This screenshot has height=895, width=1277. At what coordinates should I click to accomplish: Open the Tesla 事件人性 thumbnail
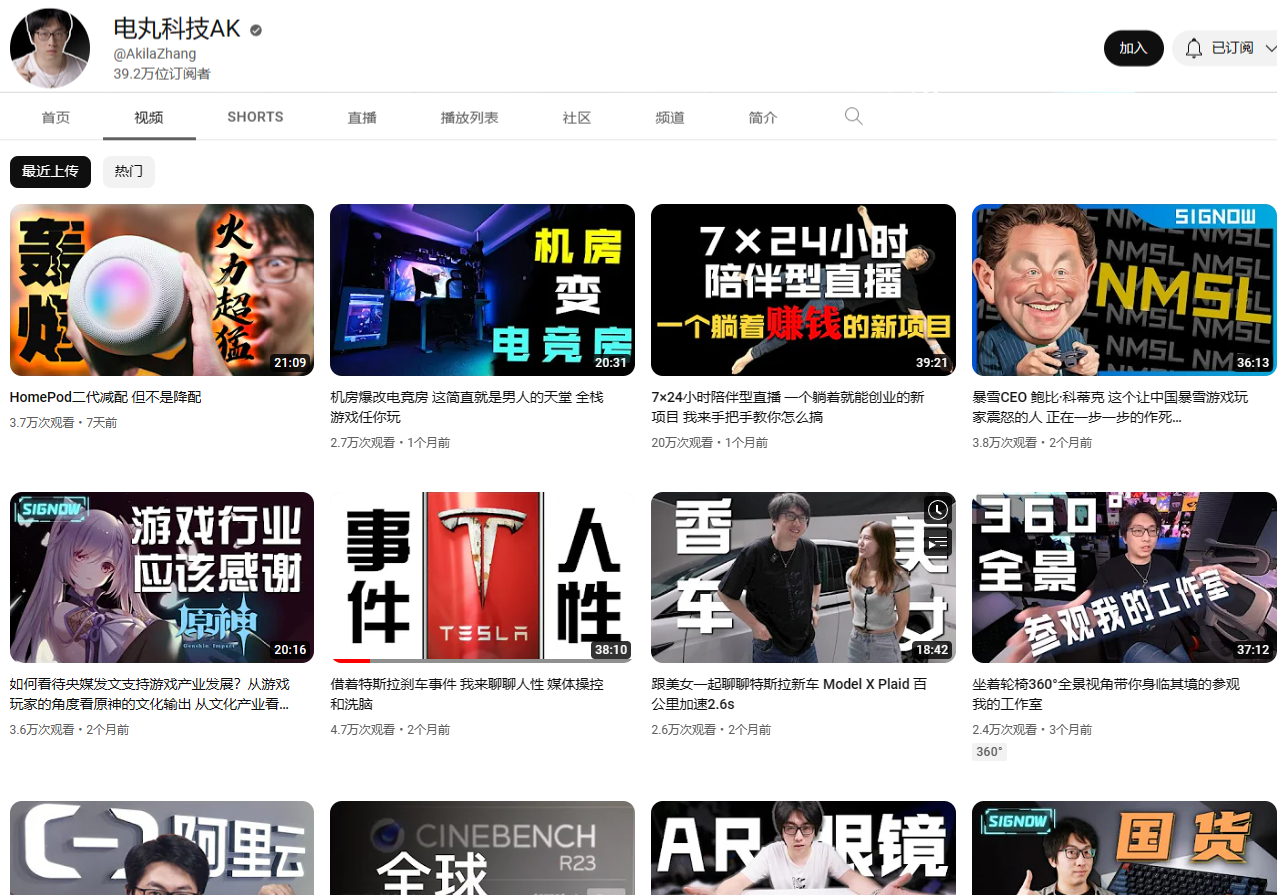482,577
